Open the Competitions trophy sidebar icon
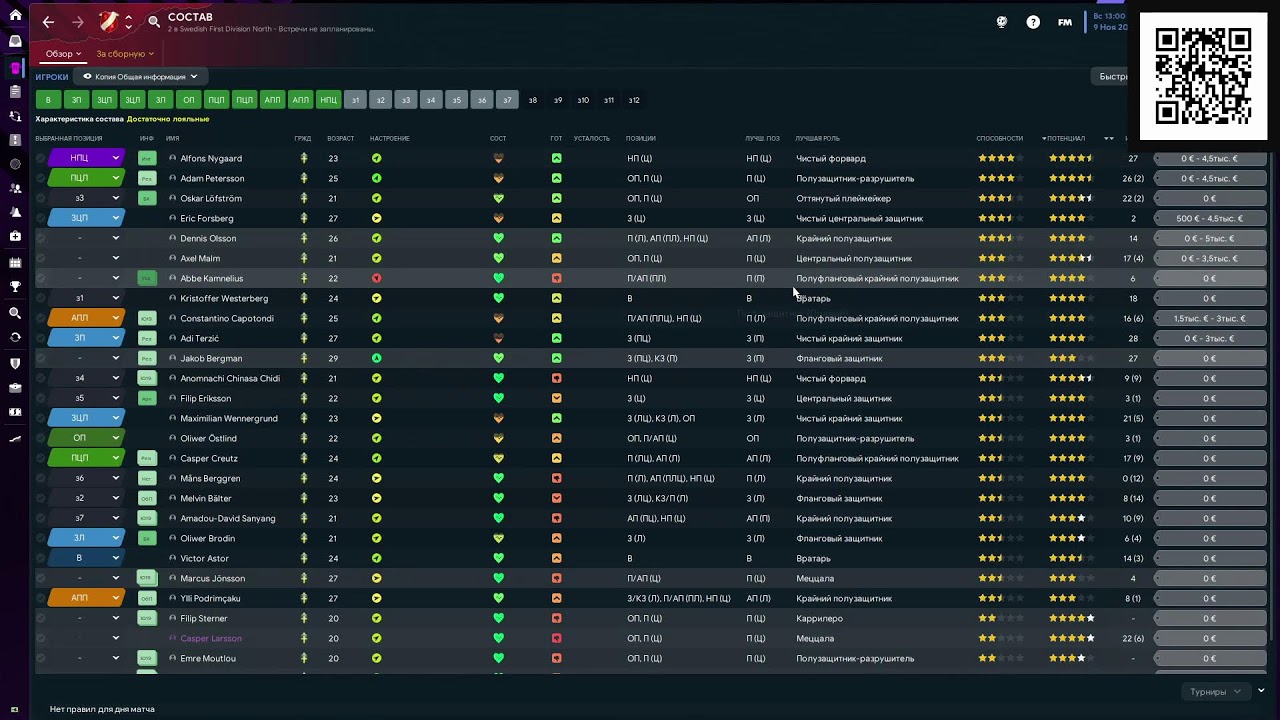Viewport: 1280px width, 720px height. tap(15, 287)
